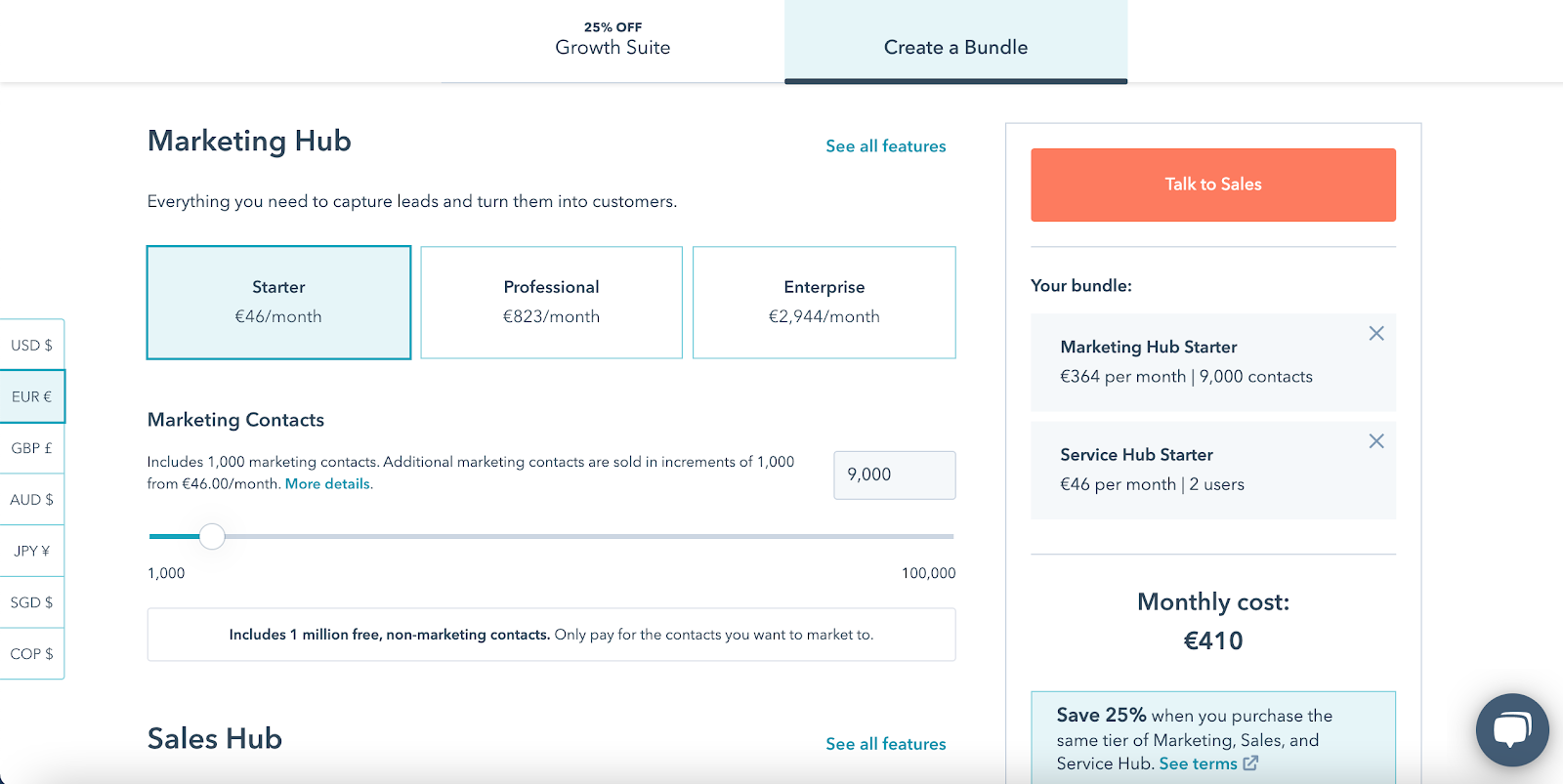The image size is (1563, 784).
Task: Click the 9,000 contacts input field
Action: point(894,475)
